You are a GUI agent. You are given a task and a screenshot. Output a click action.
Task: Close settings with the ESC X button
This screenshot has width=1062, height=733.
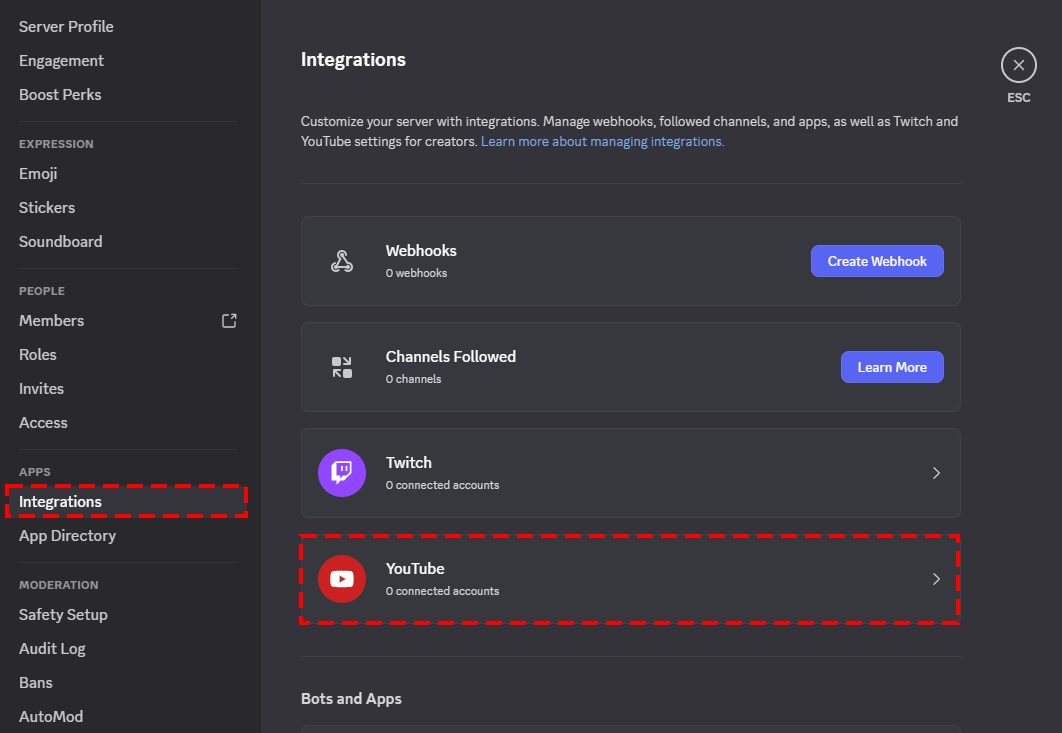[x=1019, y=65]
